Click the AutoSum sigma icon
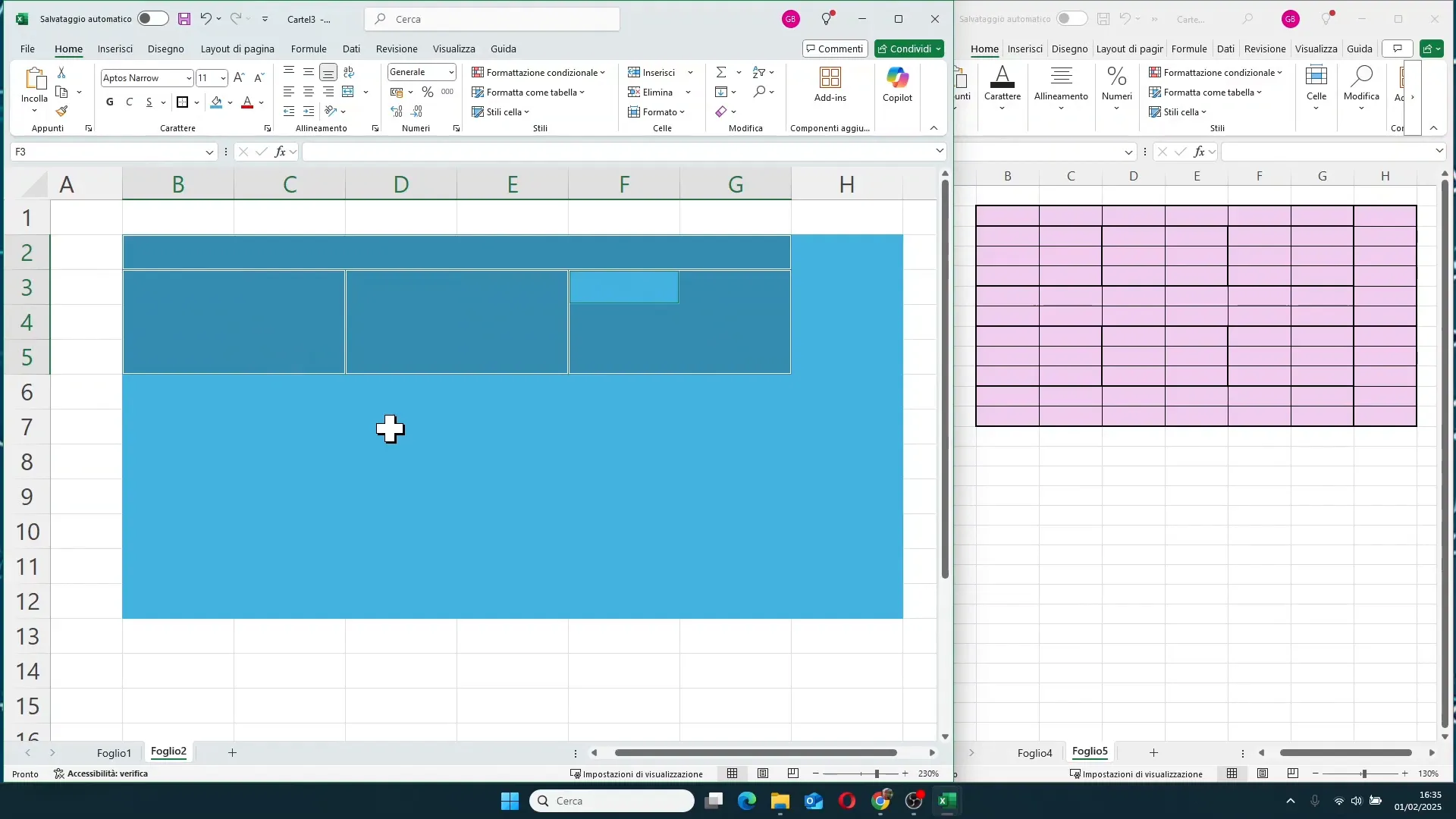Image resolution: width=1456 pixels, height=819 pixels. [721, 72]
